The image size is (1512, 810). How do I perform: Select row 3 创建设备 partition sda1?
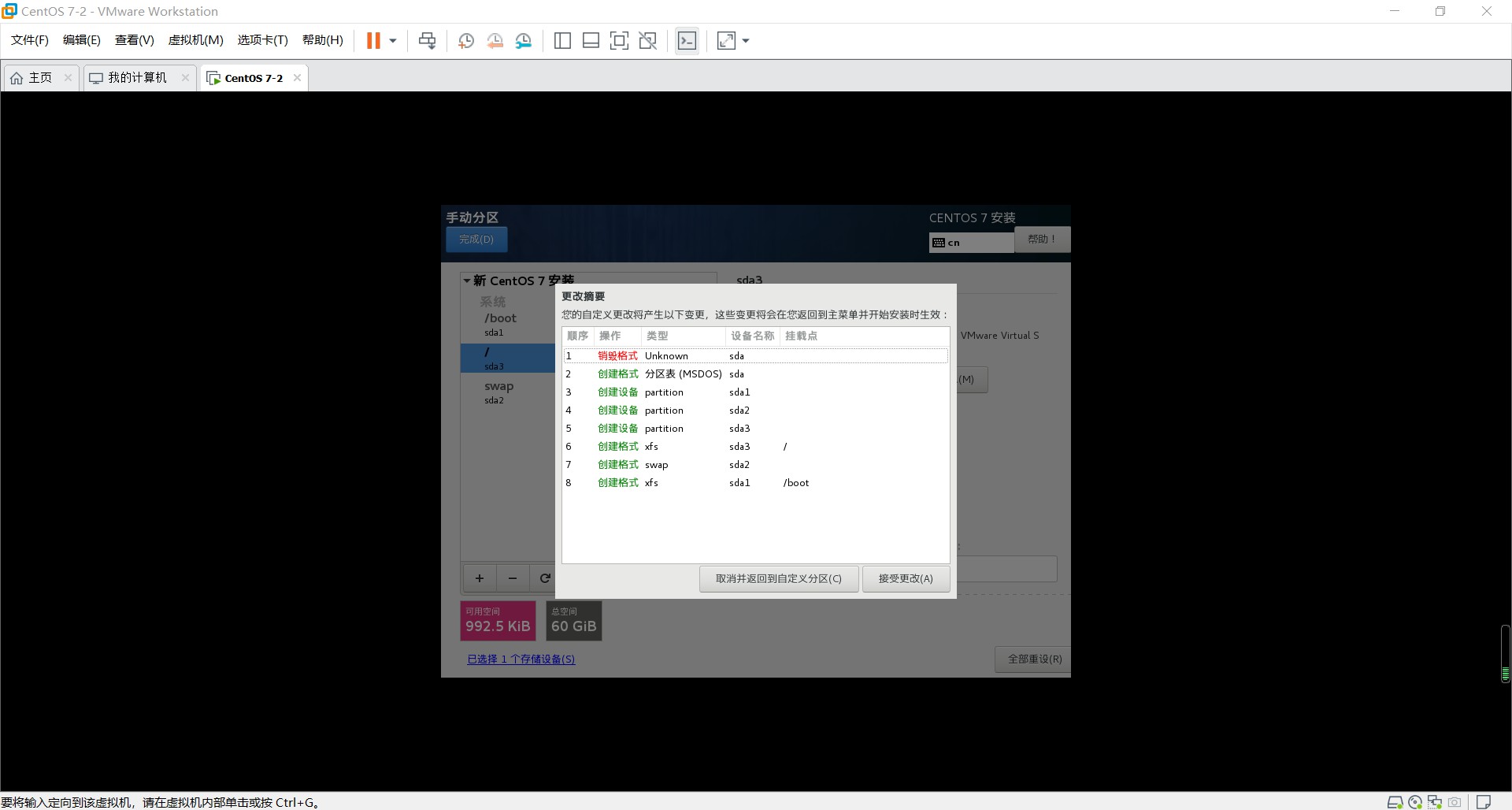(755, 392)
